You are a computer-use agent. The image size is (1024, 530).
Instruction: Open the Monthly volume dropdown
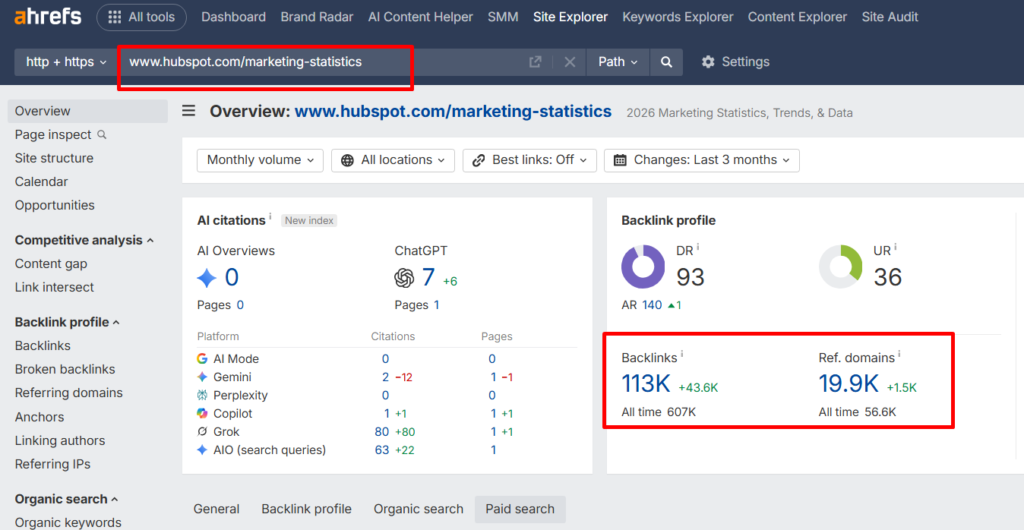pyautogui.click(x=260, y=160)
